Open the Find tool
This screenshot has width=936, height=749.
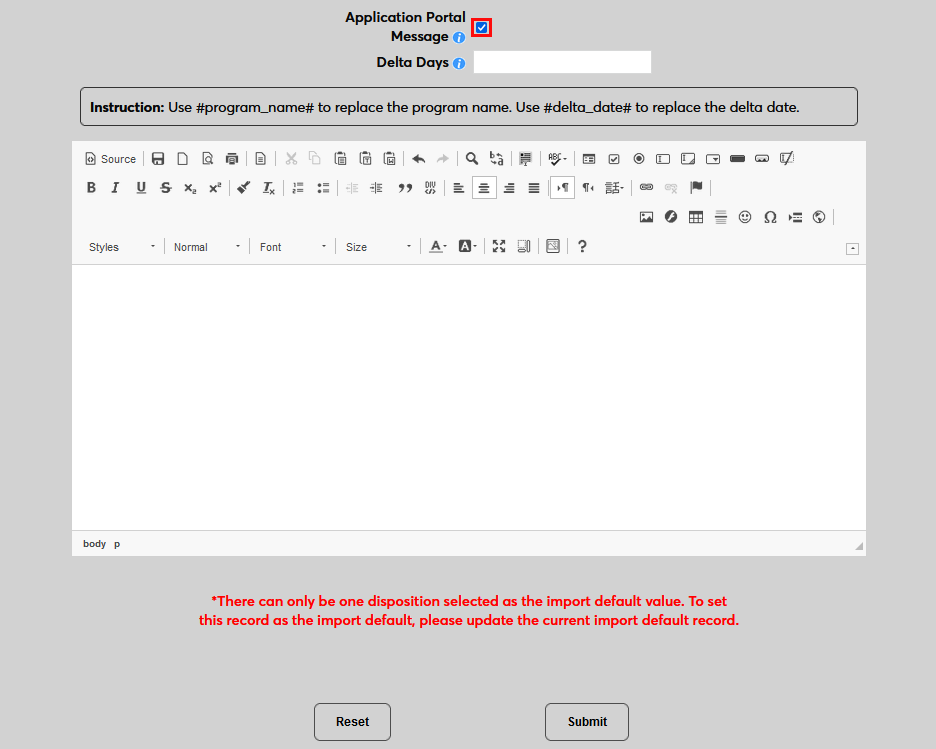pyautogui.click(x=472, y=159)
